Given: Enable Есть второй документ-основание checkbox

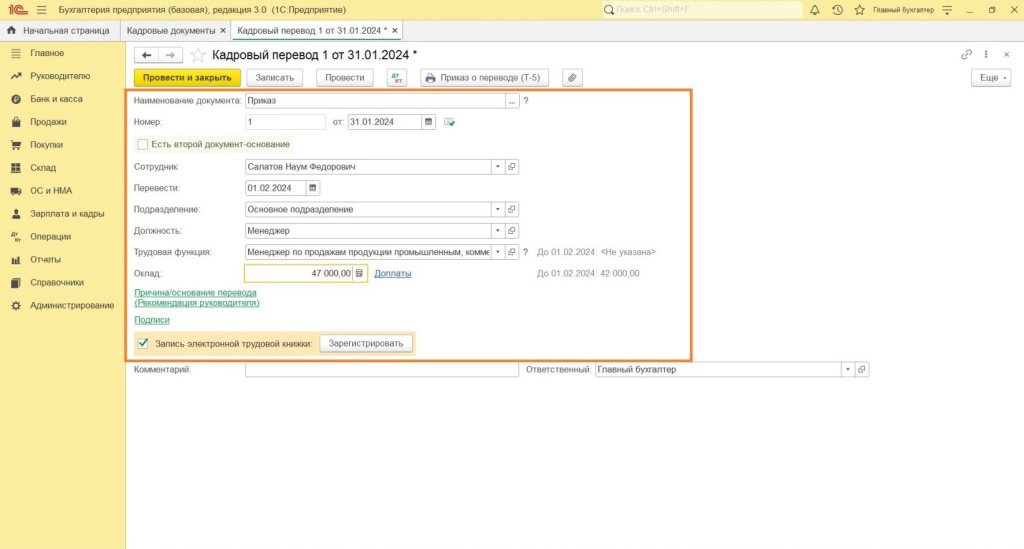Looking at the screenshot, I should point(143,144).
